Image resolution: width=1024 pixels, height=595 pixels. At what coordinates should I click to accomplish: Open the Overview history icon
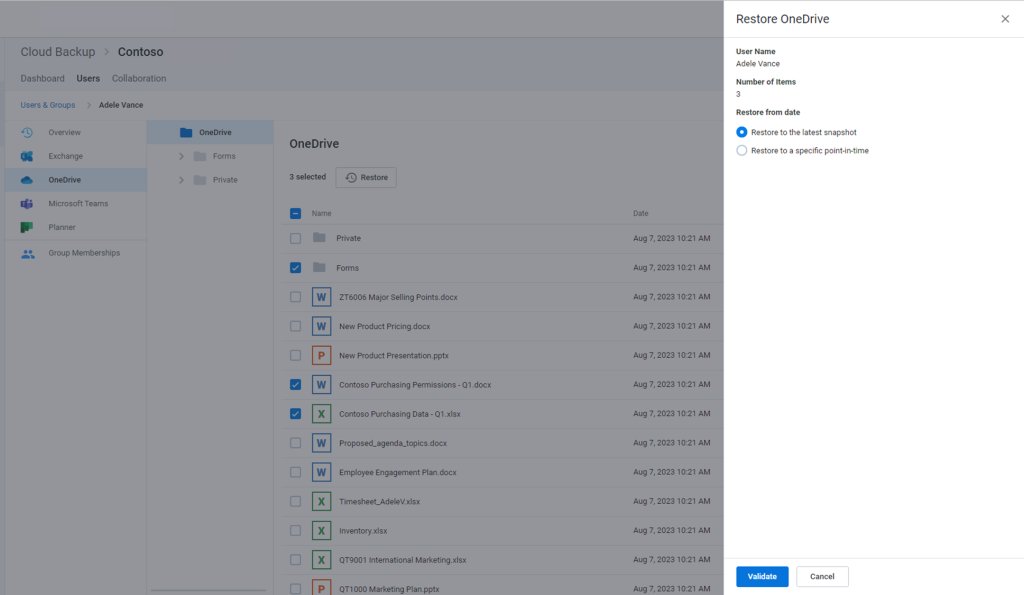[27, 133]
